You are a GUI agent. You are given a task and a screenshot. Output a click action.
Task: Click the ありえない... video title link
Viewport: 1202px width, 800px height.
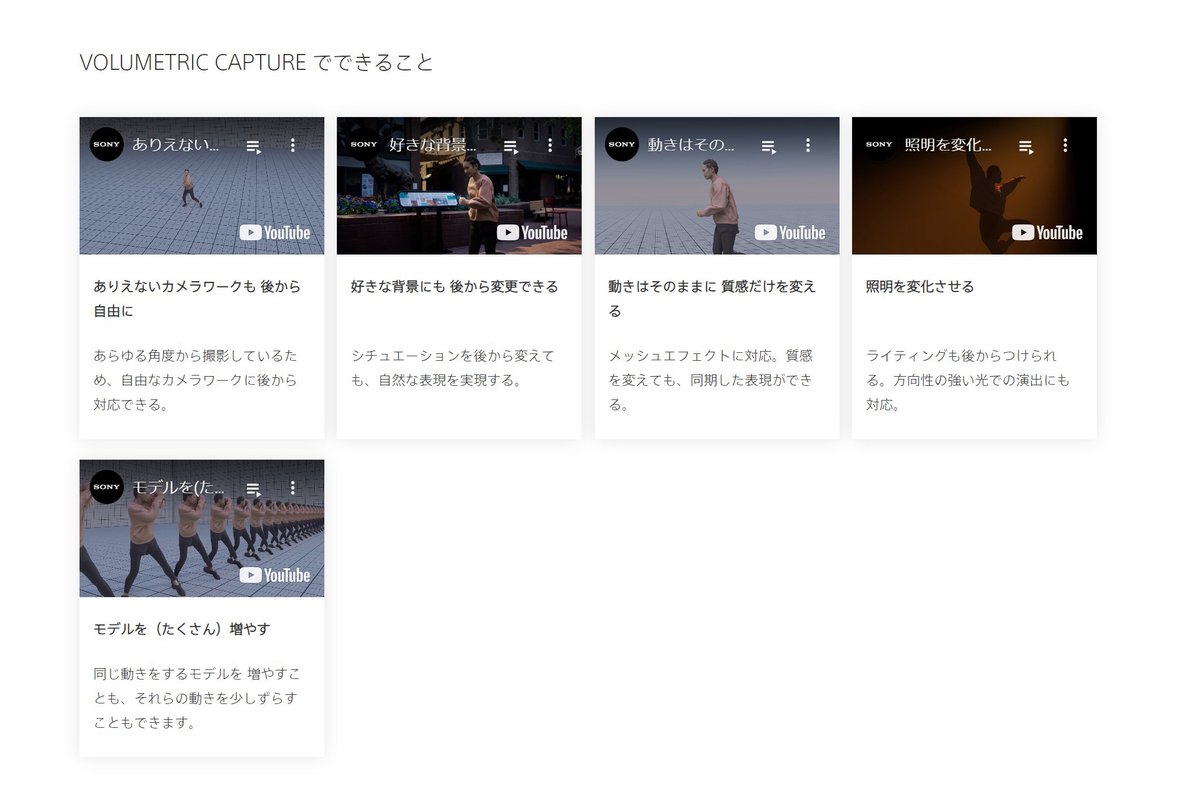[x=176, y=145]
